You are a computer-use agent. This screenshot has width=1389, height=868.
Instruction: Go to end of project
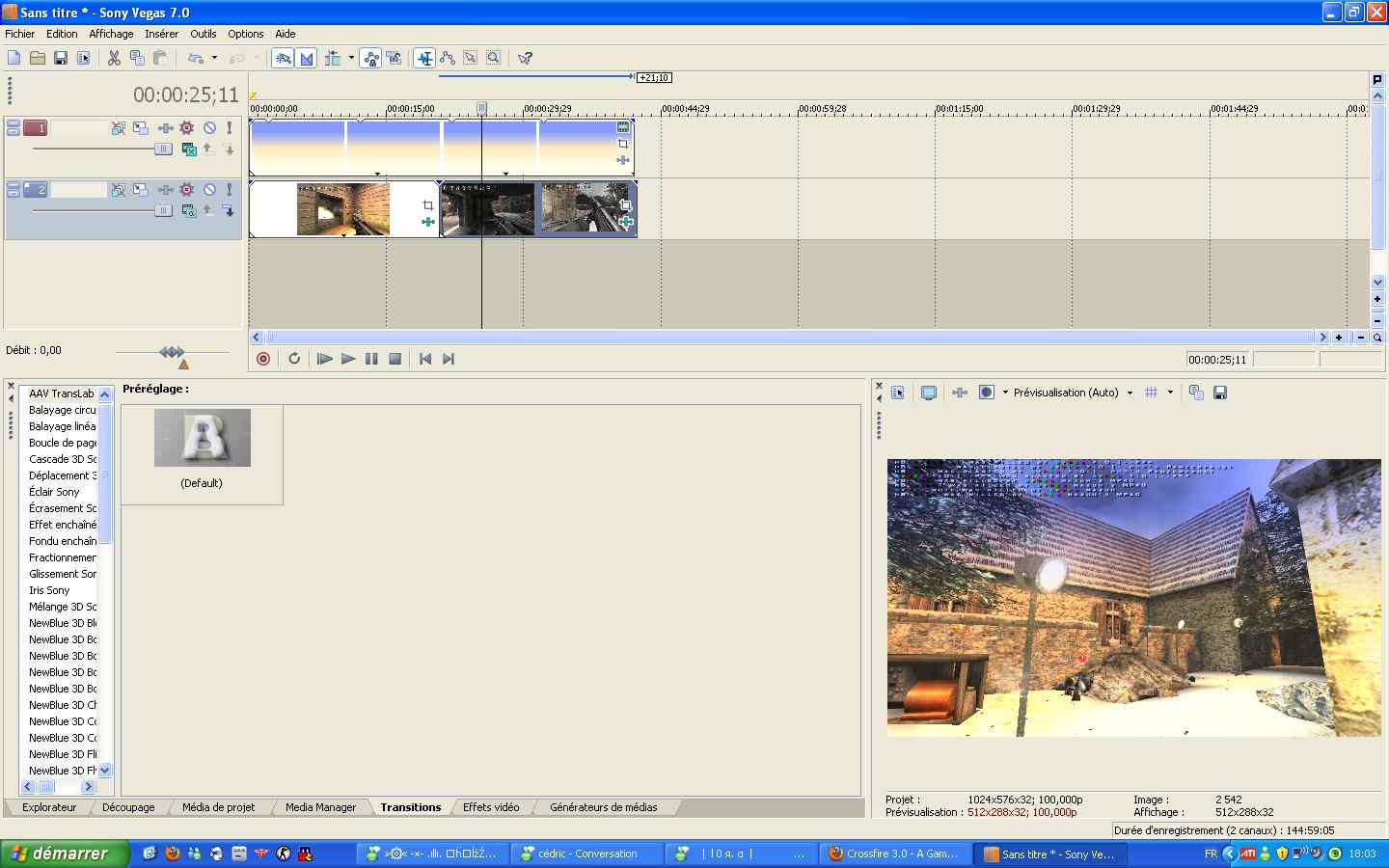tap(449, 359)
